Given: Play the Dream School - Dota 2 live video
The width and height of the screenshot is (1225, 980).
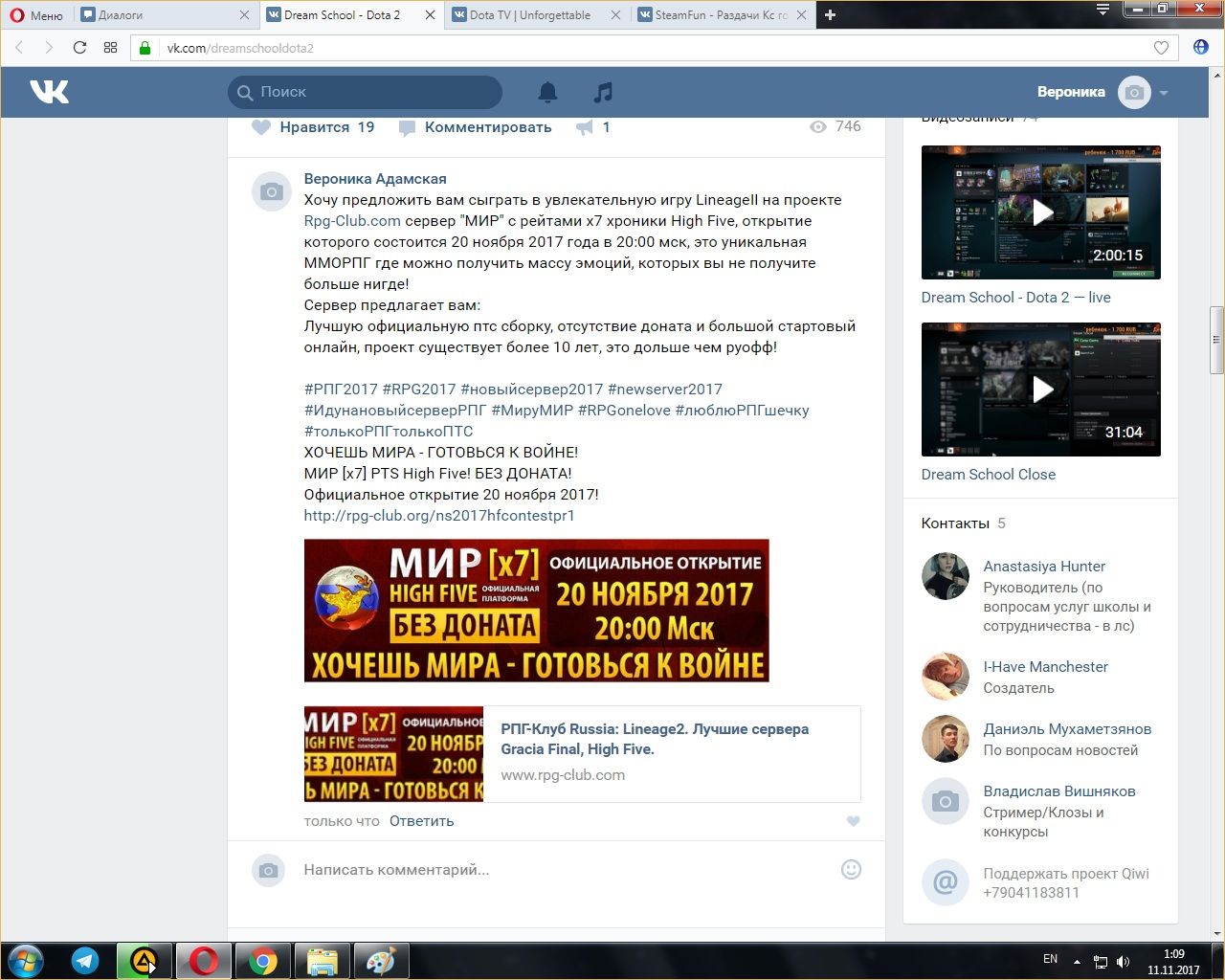Looking at the screenshot, I should [x=1041, y=212].
